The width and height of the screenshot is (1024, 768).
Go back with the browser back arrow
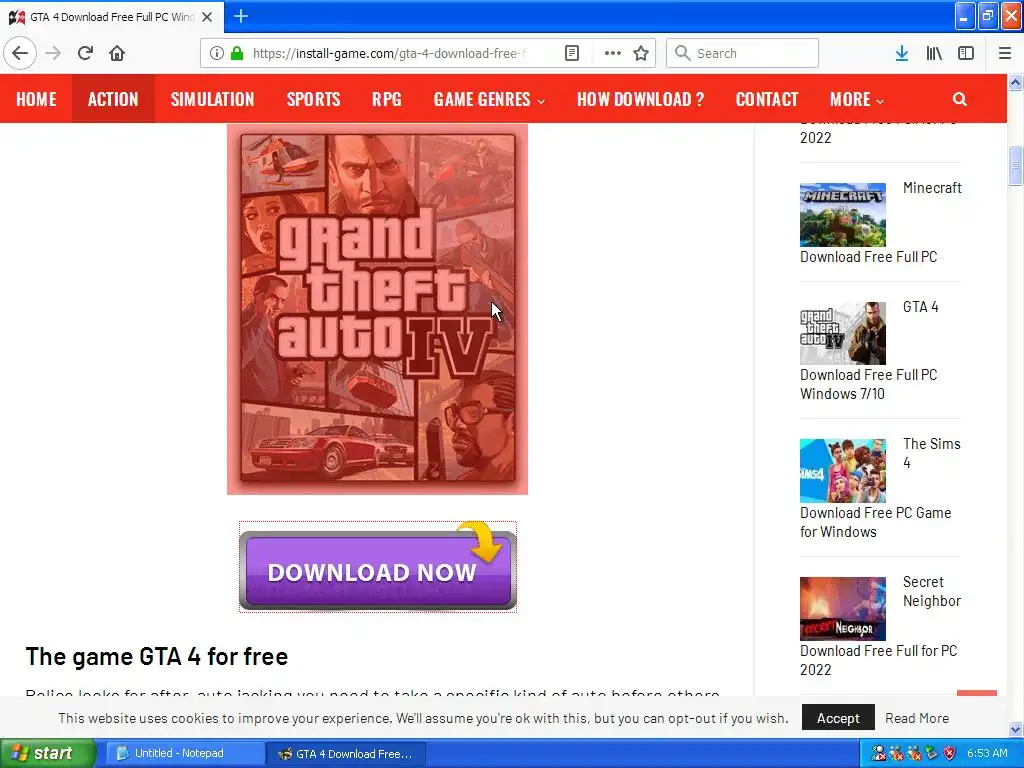click(x=20, y=53)
